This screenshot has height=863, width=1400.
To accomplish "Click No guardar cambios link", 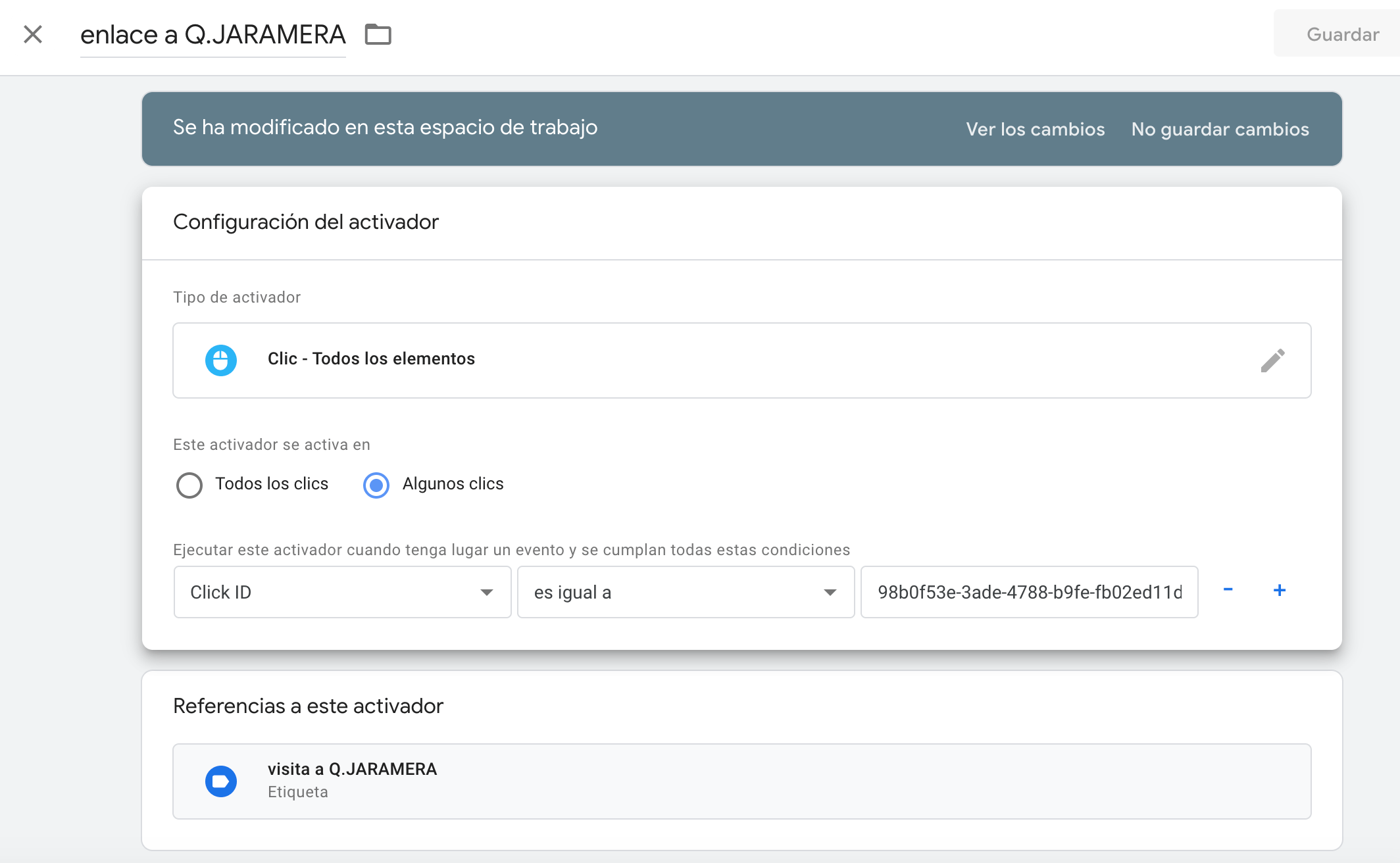I will pos(1220,129).
